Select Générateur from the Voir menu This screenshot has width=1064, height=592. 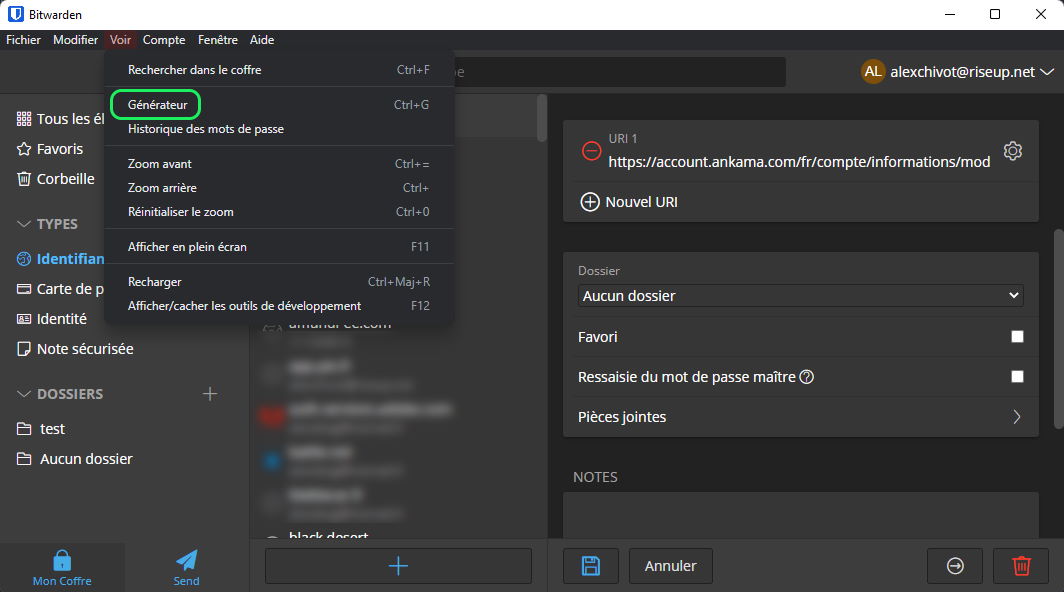[x=157, y=104]
